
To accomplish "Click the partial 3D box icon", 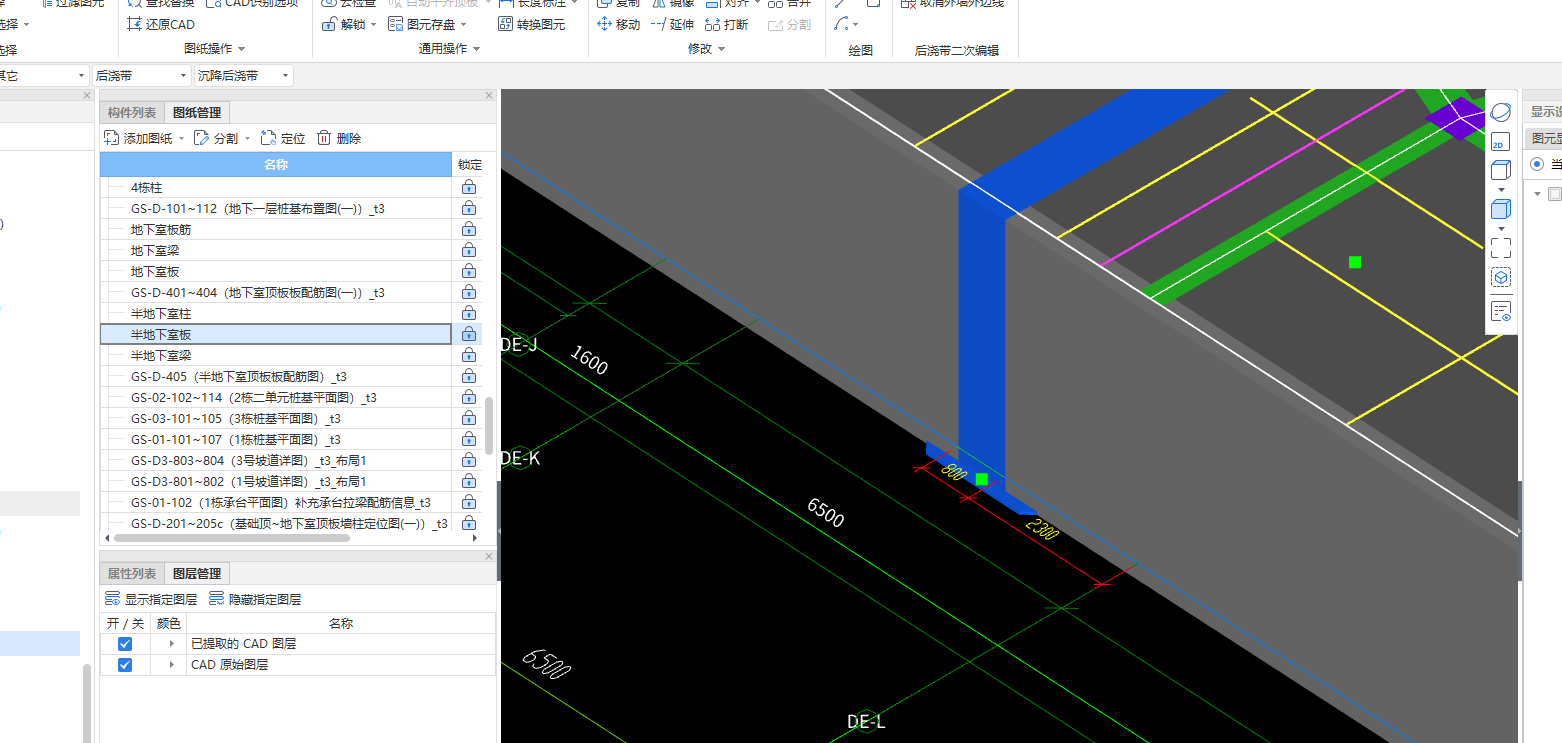I will [1500, 277].
